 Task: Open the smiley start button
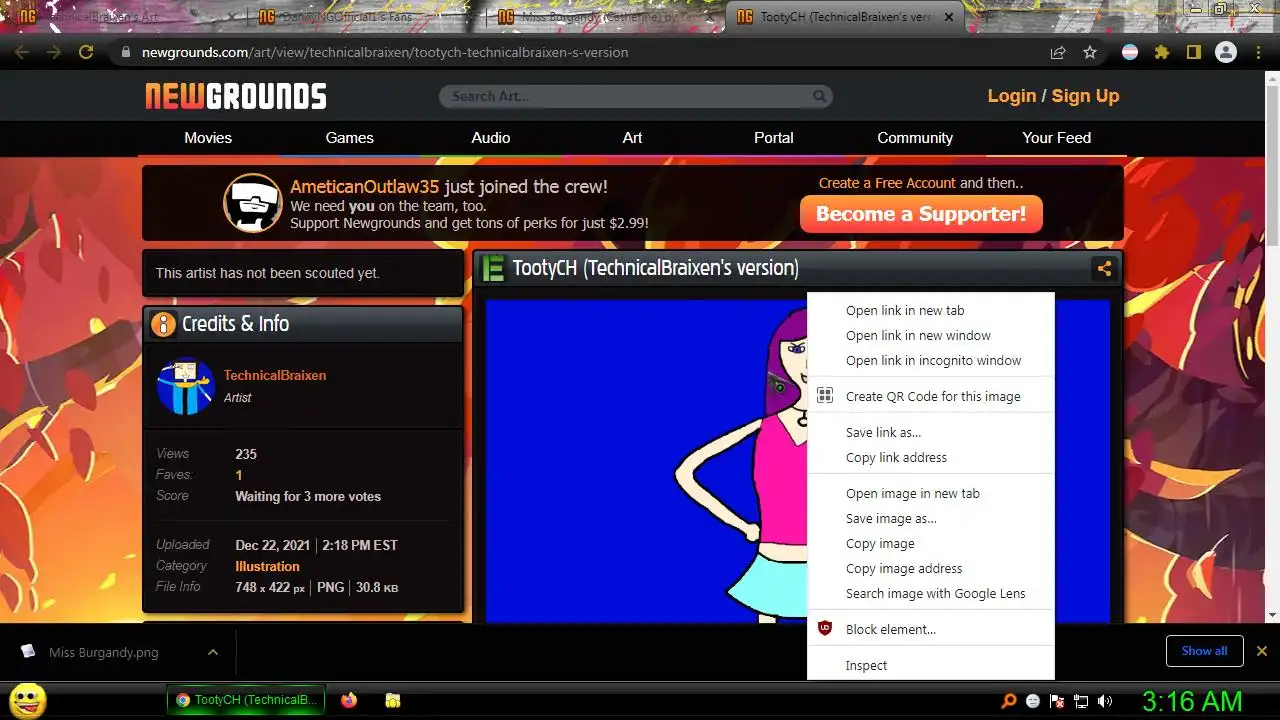pos(28,700)
